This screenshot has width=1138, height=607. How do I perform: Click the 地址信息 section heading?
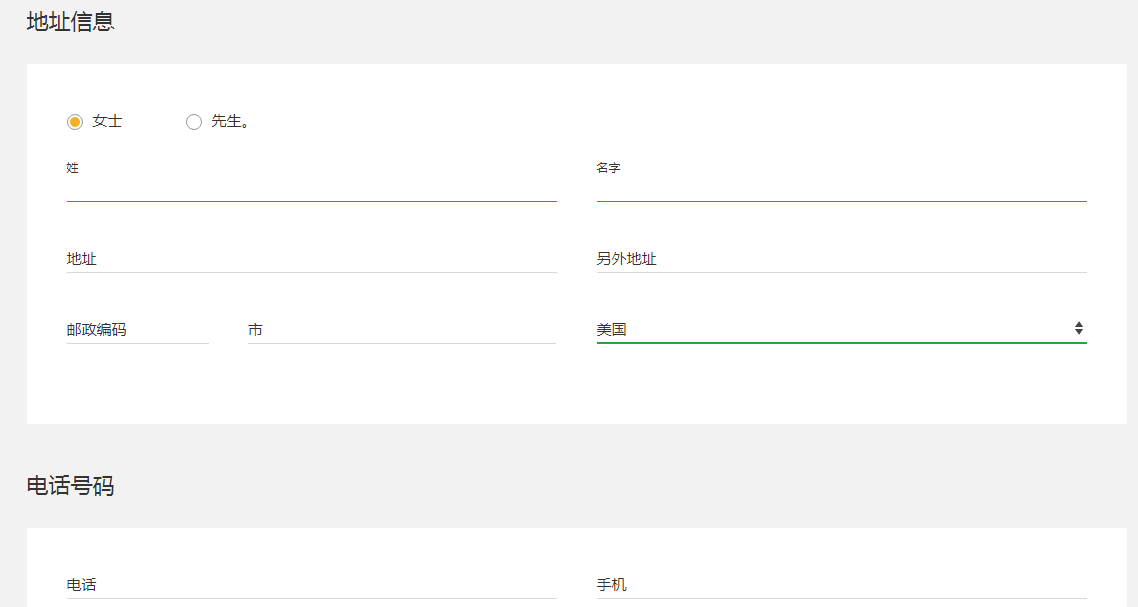click(x=70, y=22)
